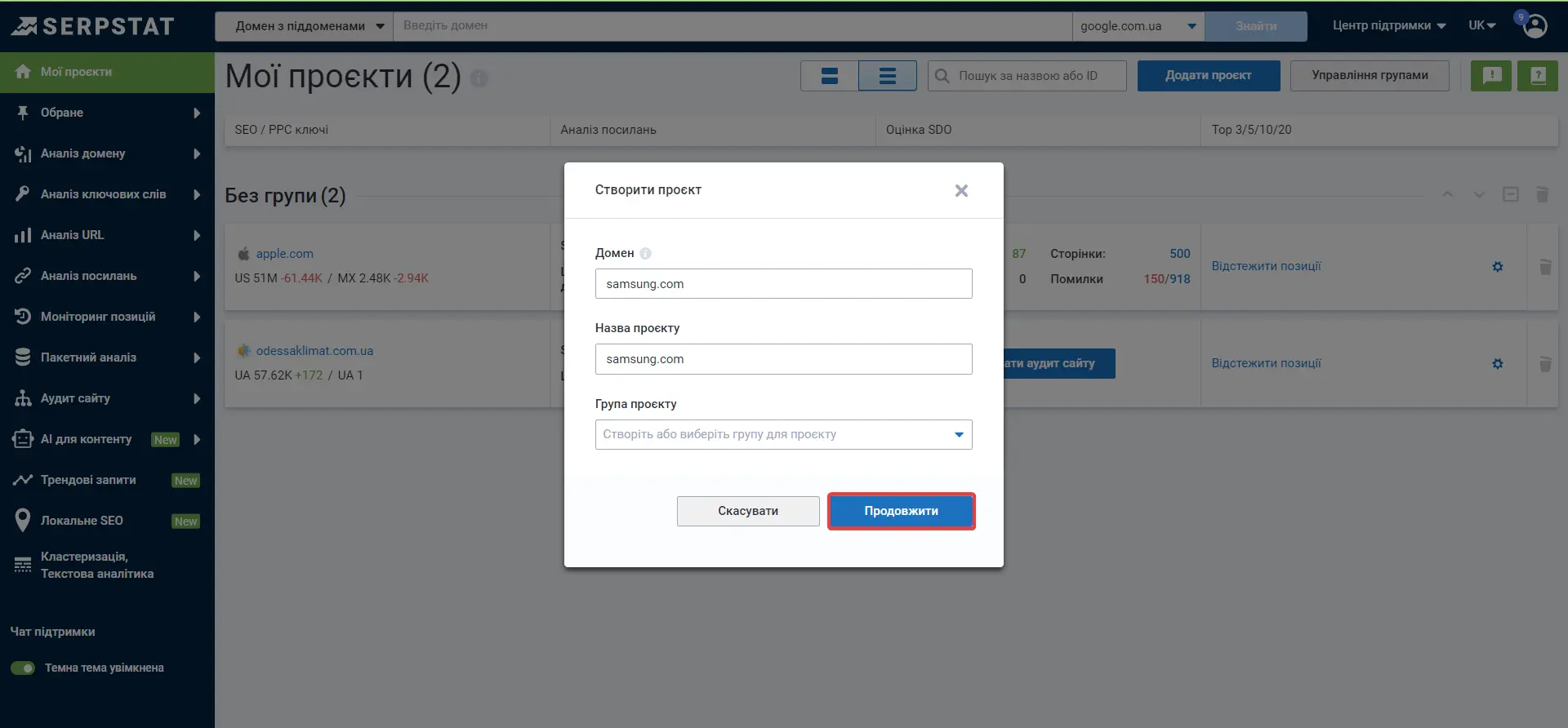Click the info icon next to Домен label

(x=646, y=254)
